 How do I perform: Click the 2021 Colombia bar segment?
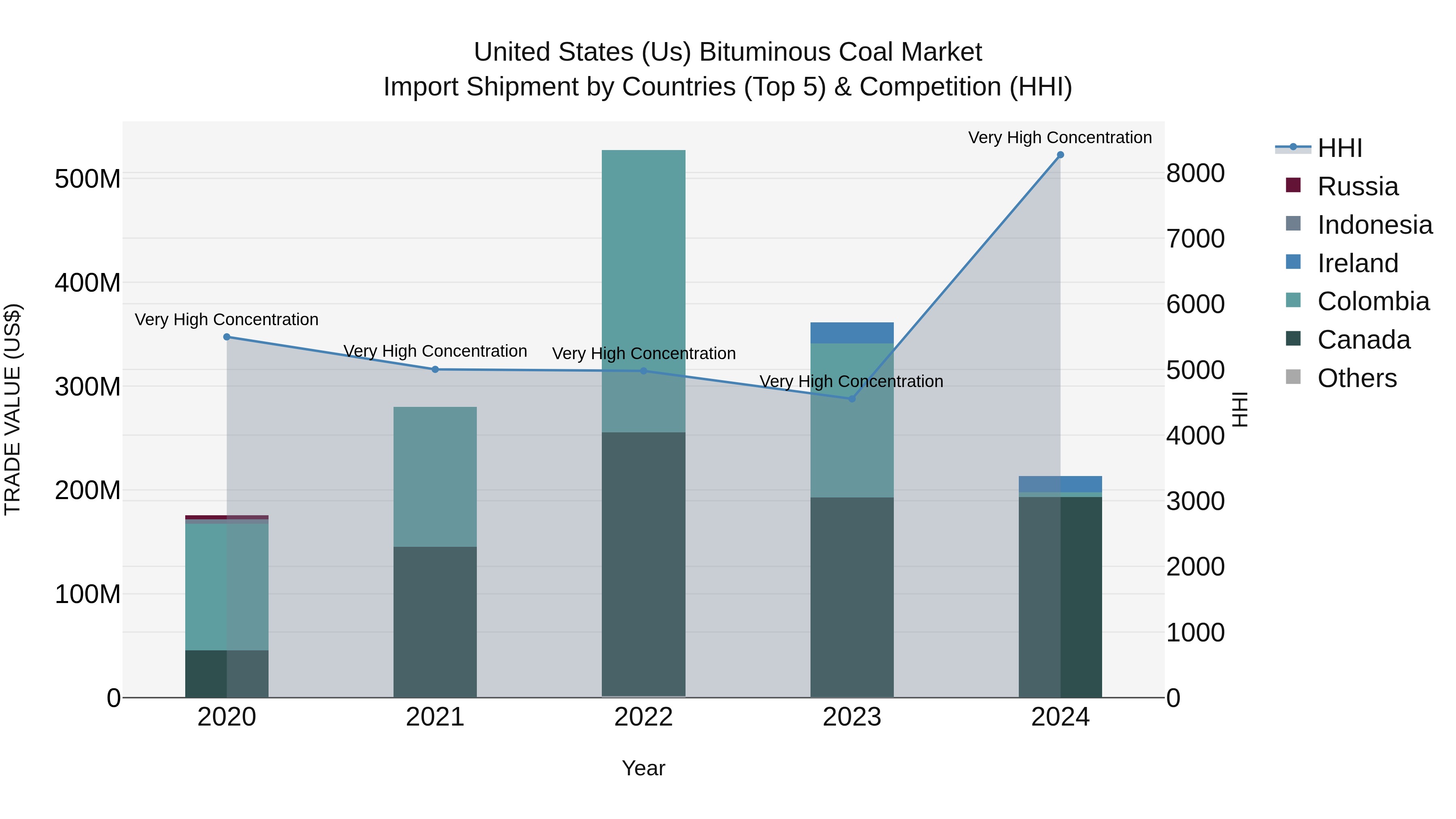click(435, 476)
